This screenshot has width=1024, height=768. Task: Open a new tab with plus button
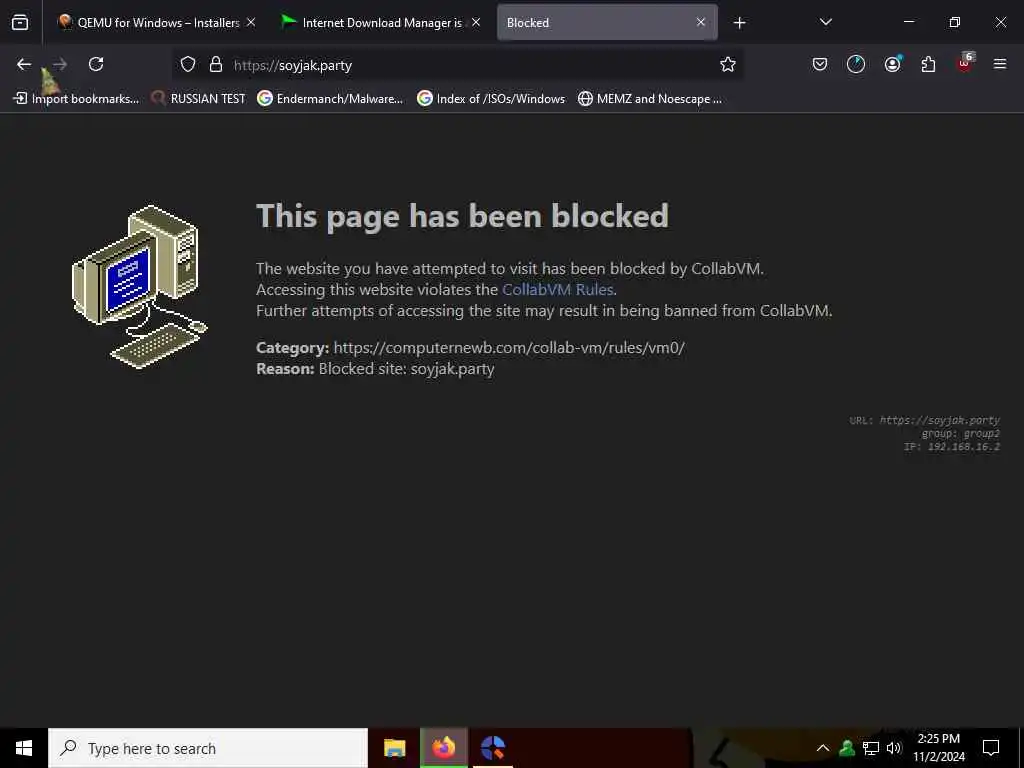pyautogui.click(x=739, y=23)
